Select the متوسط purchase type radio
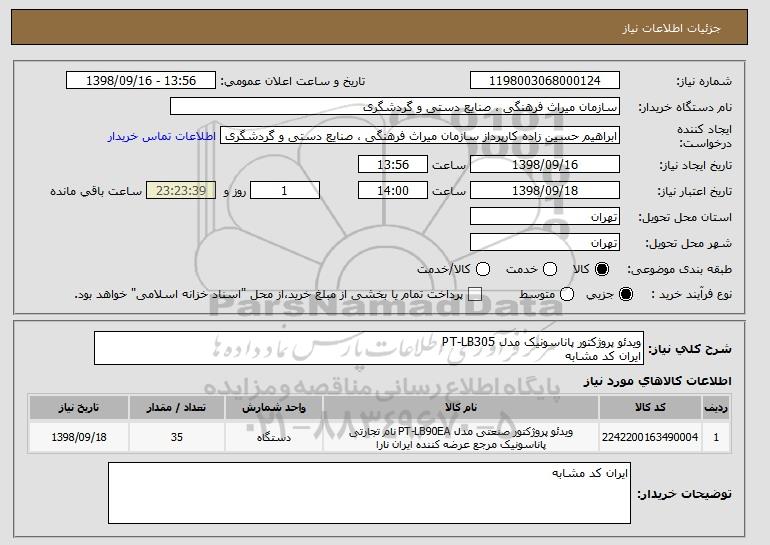 click(567, 294)
